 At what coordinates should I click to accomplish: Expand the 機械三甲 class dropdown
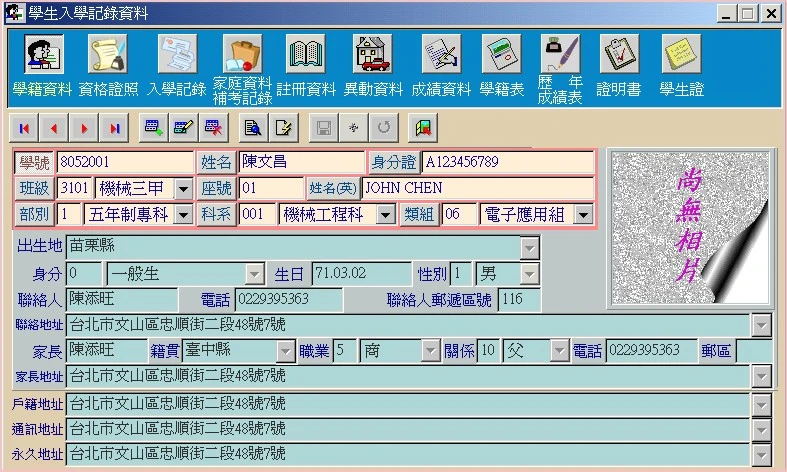[x=183, y=189]
